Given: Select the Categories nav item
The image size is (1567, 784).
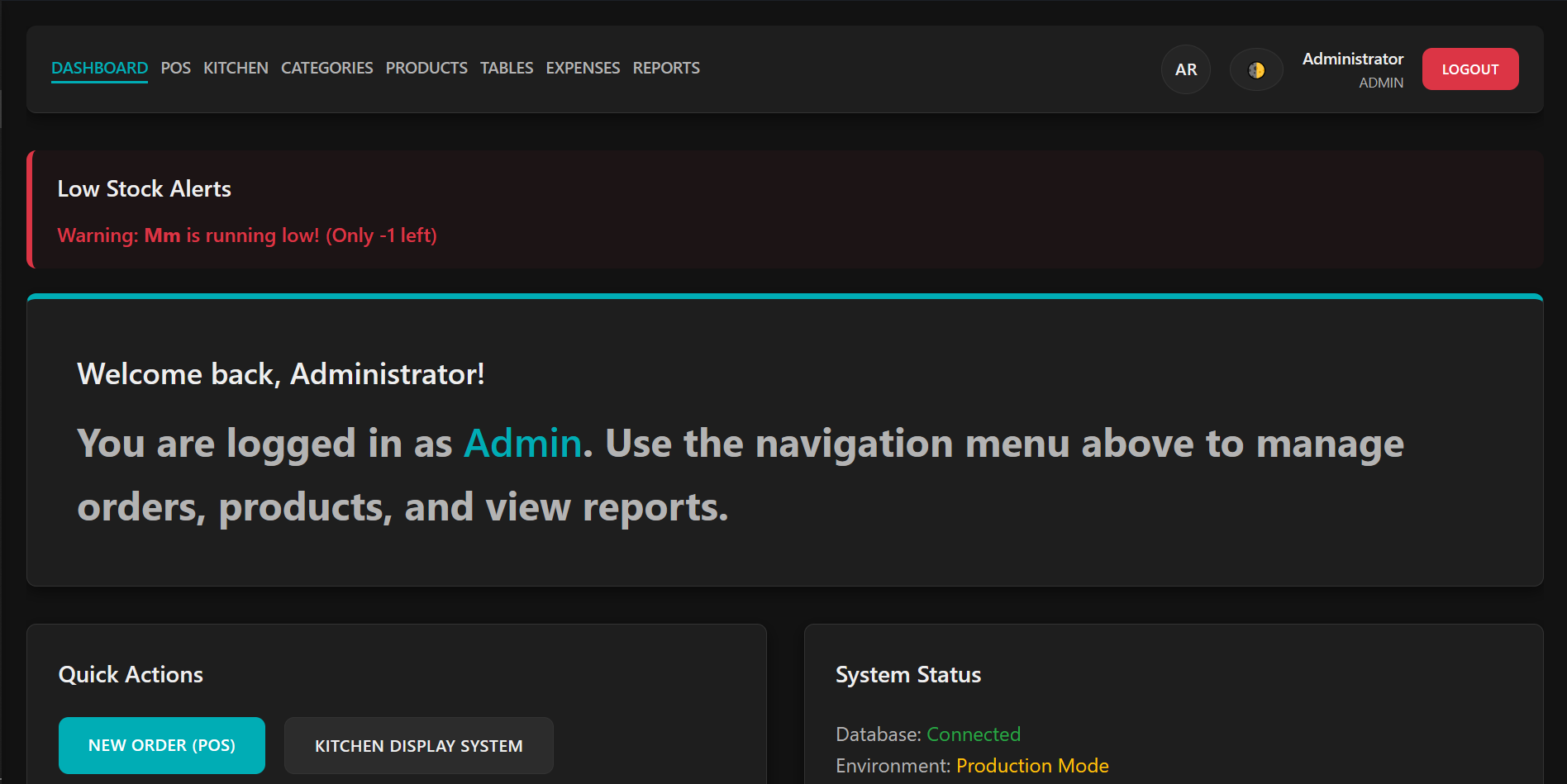Looking at the screenshot, I should (x=326, y=69).
